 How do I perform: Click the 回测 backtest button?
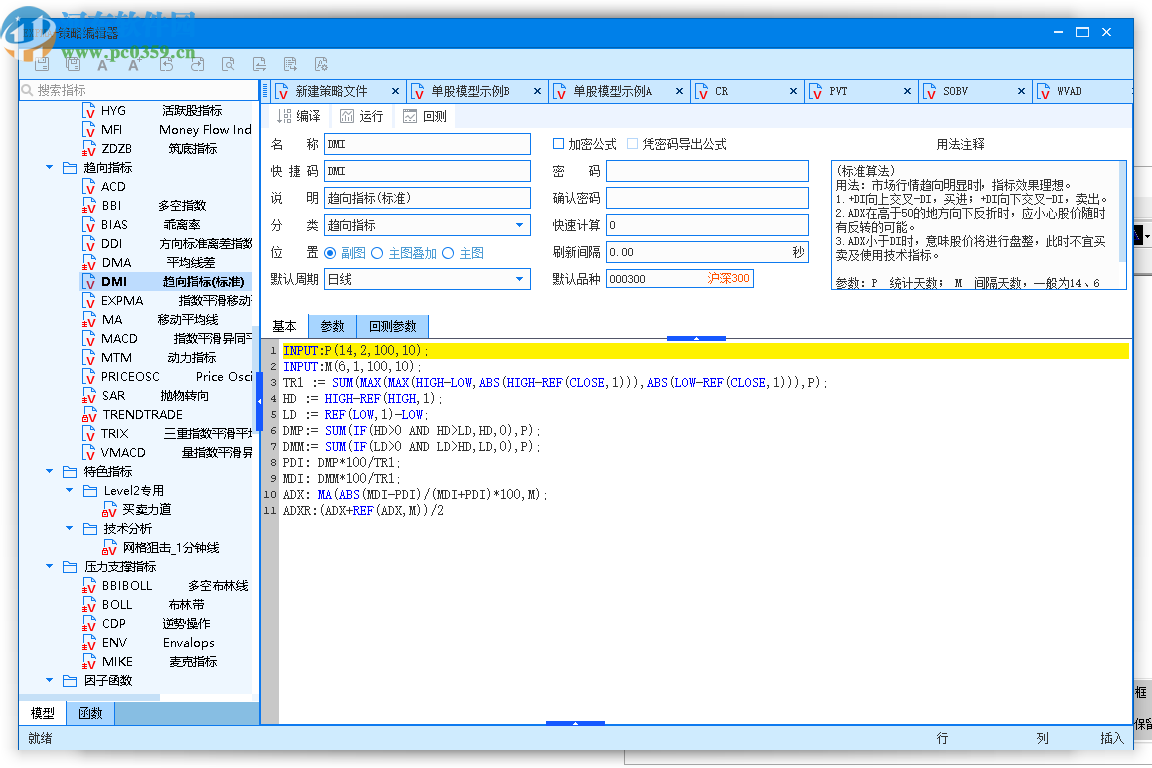(425, 116)
